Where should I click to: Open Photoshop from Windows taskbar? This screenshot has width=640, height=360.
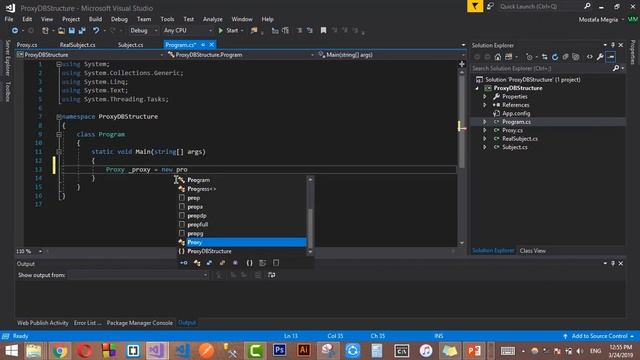click(x=279, y=350)
